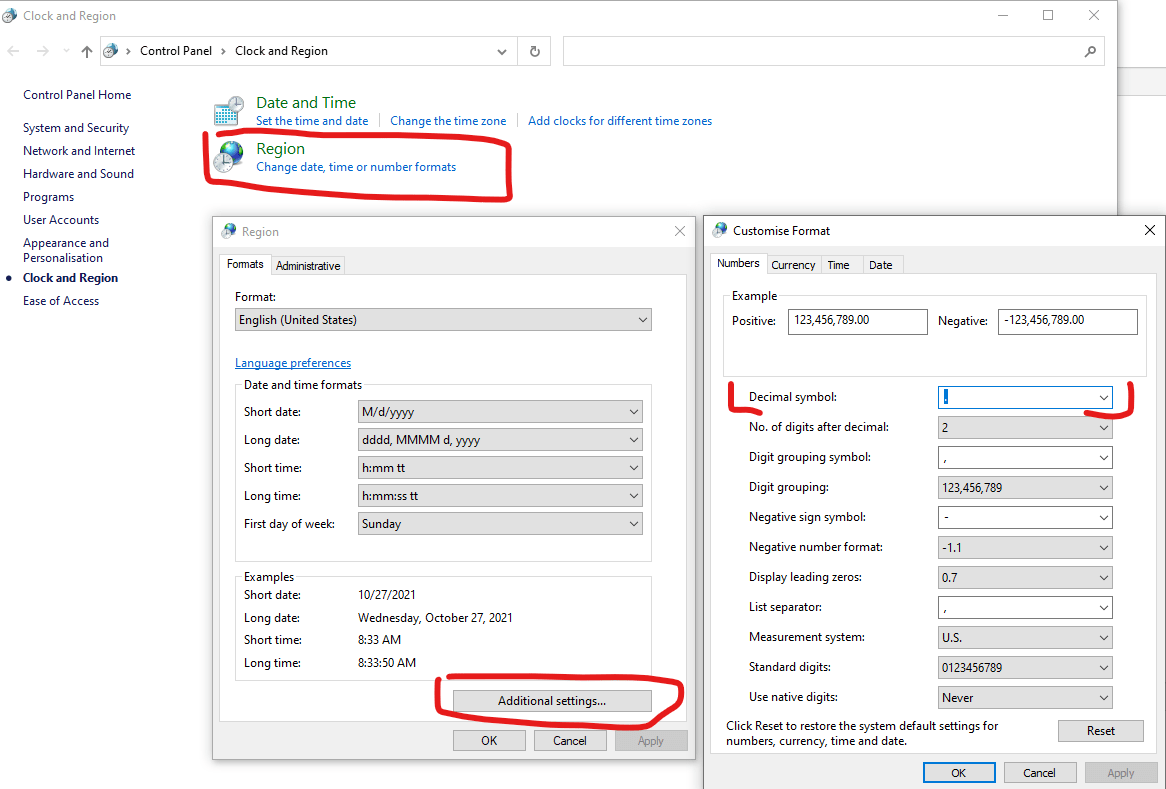Viewport: 1166px width, 789px height.
Task: Click the globe icon in Customise Format title bar
Action: (x=719, y=230)
